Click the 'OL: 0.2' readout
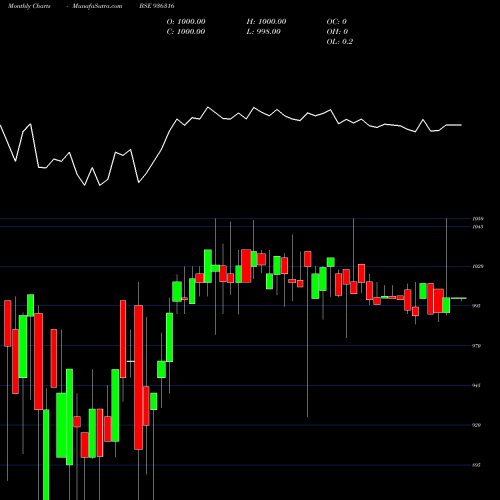The width and height of the screenshot is (500, 500). click(x=340, y=42)
